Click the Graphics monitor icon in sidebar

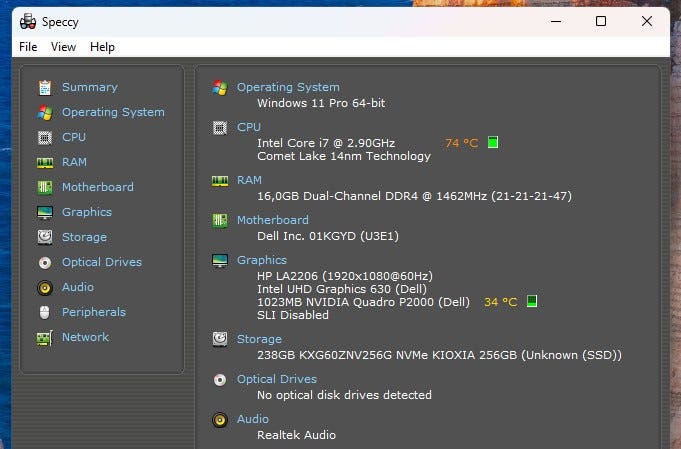45,213
